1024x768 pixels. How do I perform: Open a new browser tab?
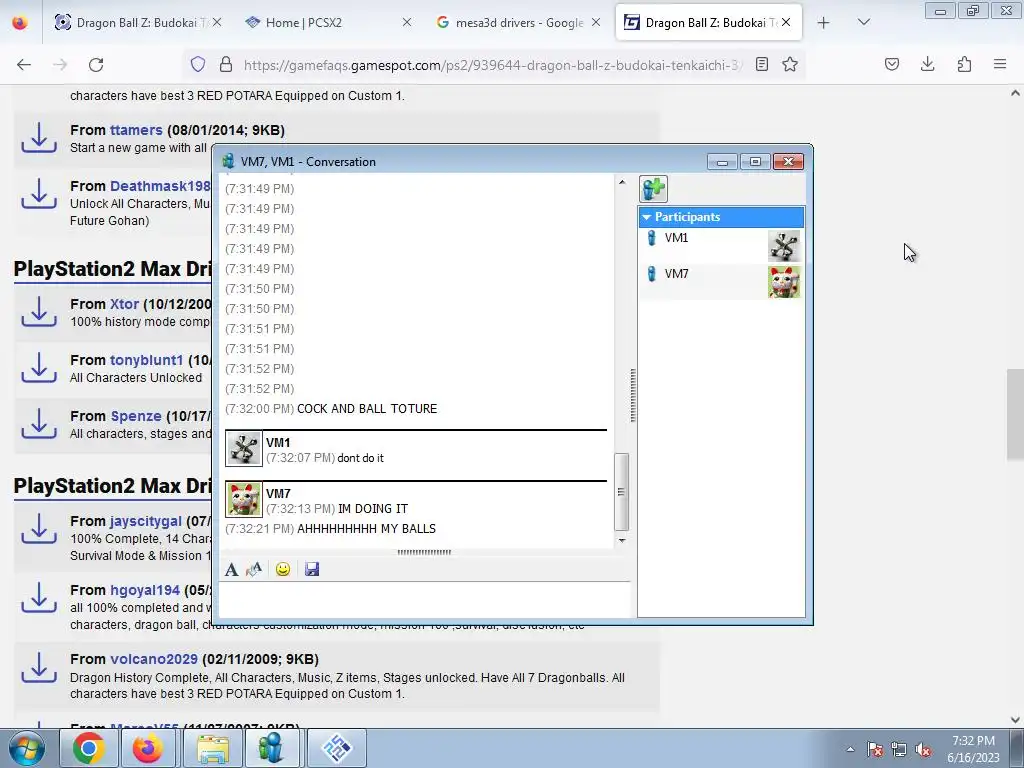point(823,23)
